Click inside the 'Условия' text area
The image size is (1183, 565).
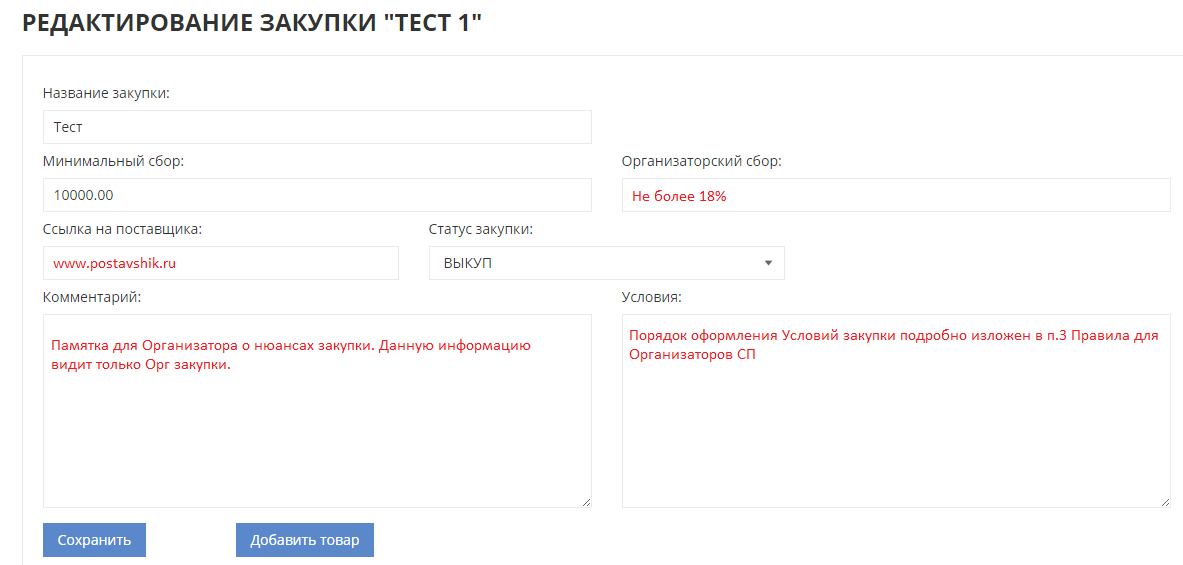click(x=895, y=430)
